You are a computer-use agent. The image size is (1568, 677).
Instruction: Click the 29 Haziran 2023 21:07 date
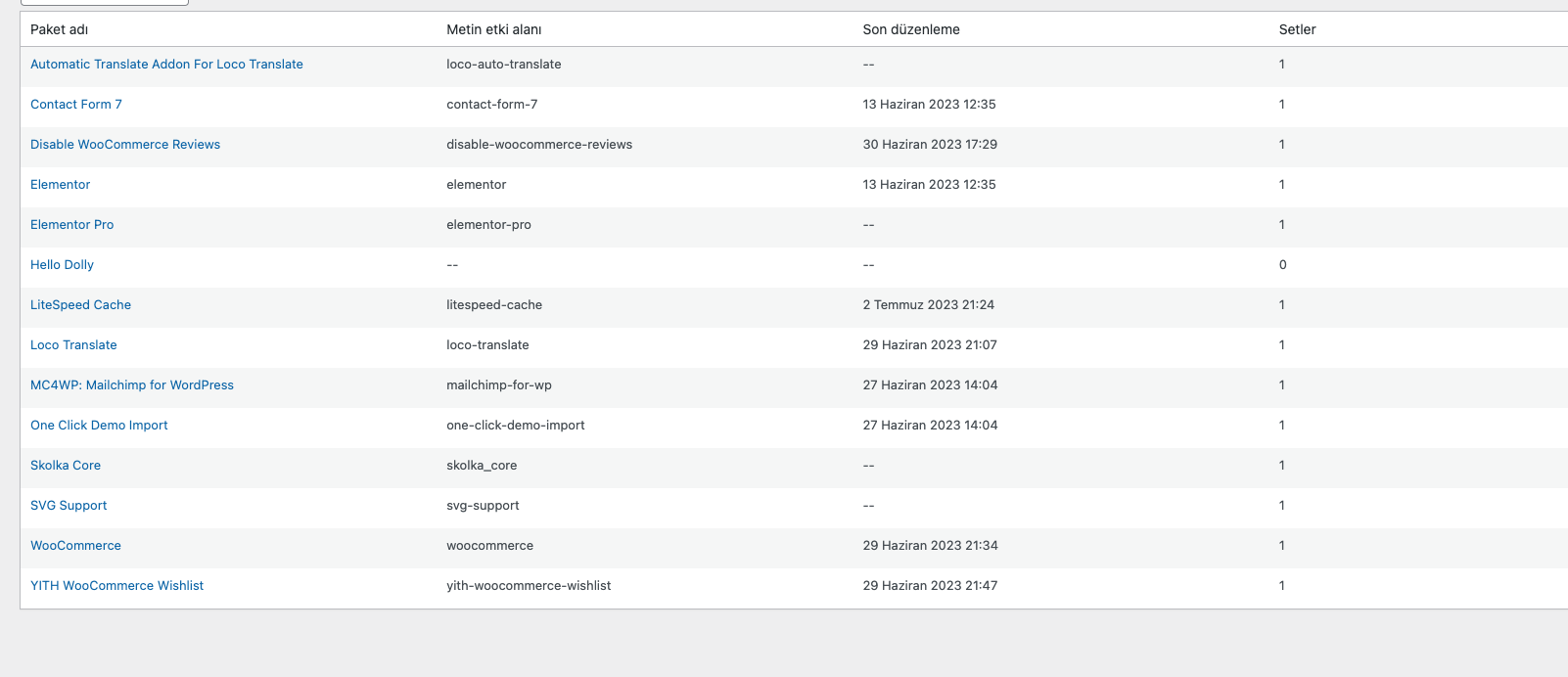[930, 345]
